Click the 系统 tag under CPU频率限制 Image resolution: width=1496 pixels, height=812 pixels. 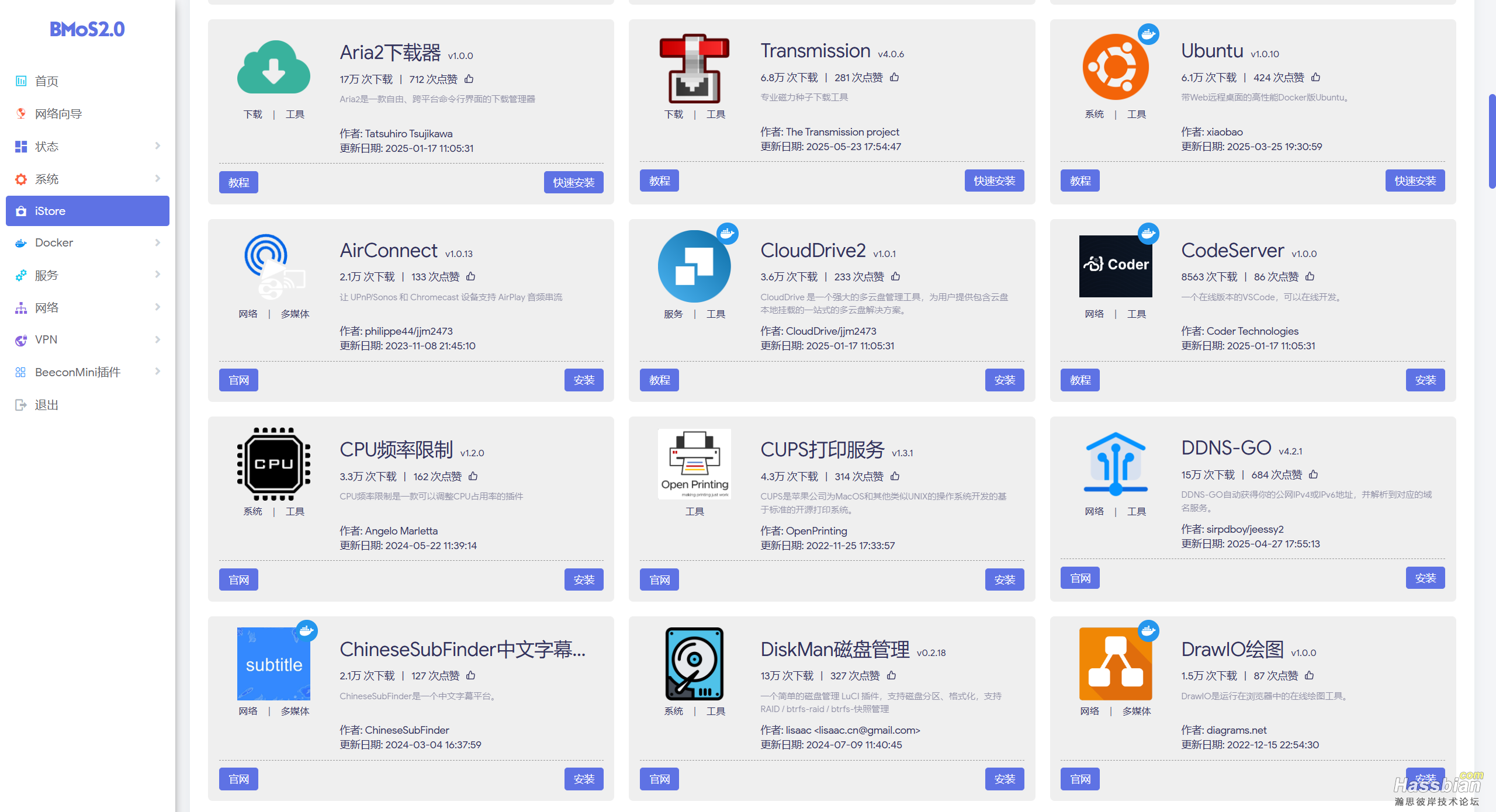click(252, 511)
